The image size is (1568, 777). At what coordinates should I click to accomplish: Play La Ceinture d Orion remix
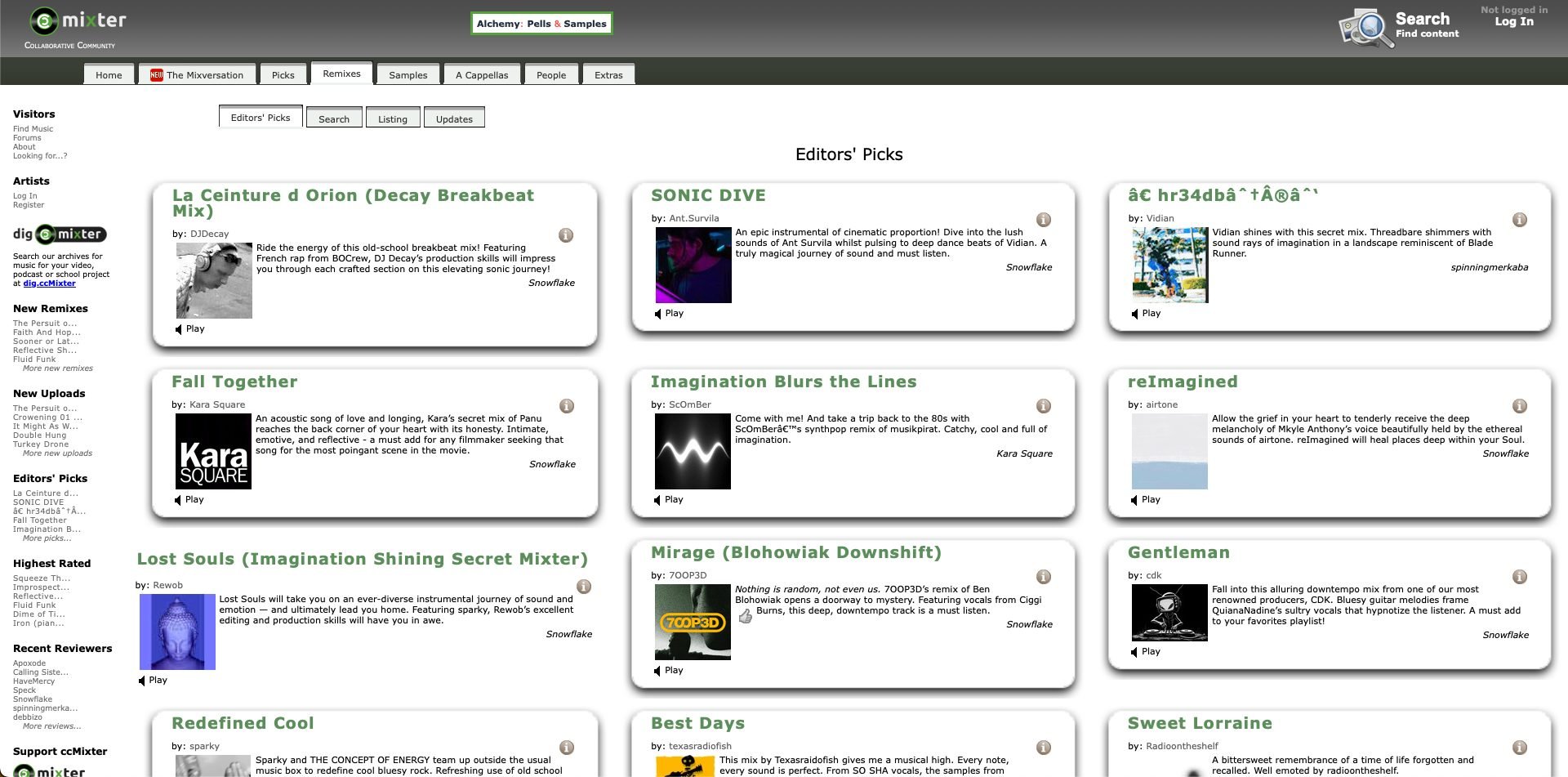click(x=189, y=328)
